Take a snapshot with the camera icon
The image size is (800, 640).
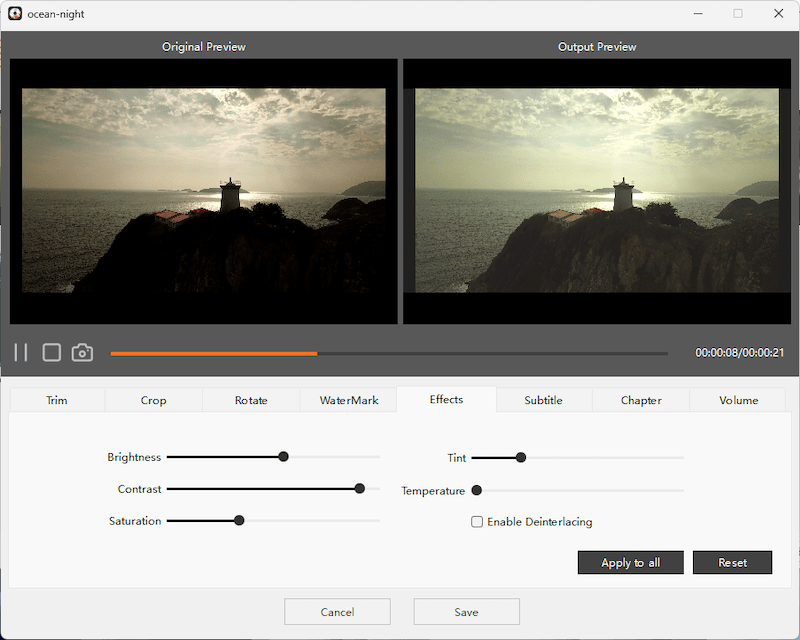[82, 352]
